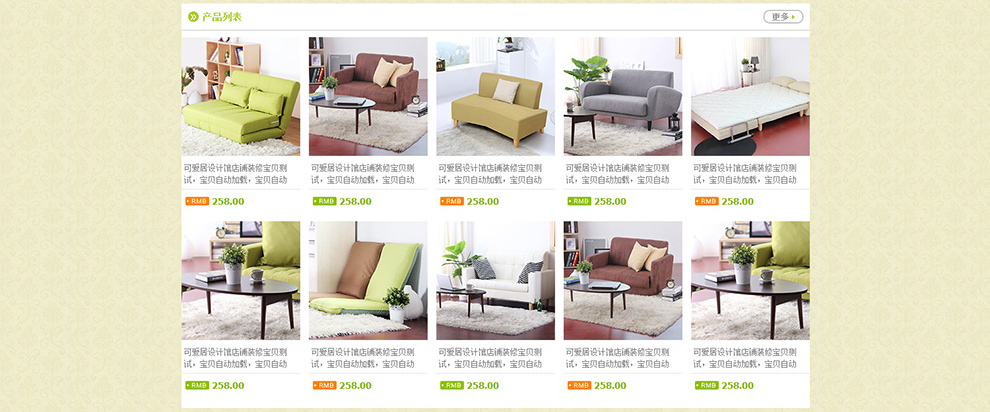The image size is (990, 412).
Task: Open the green floor cushion chair image
Action: [x=368, y=280]
